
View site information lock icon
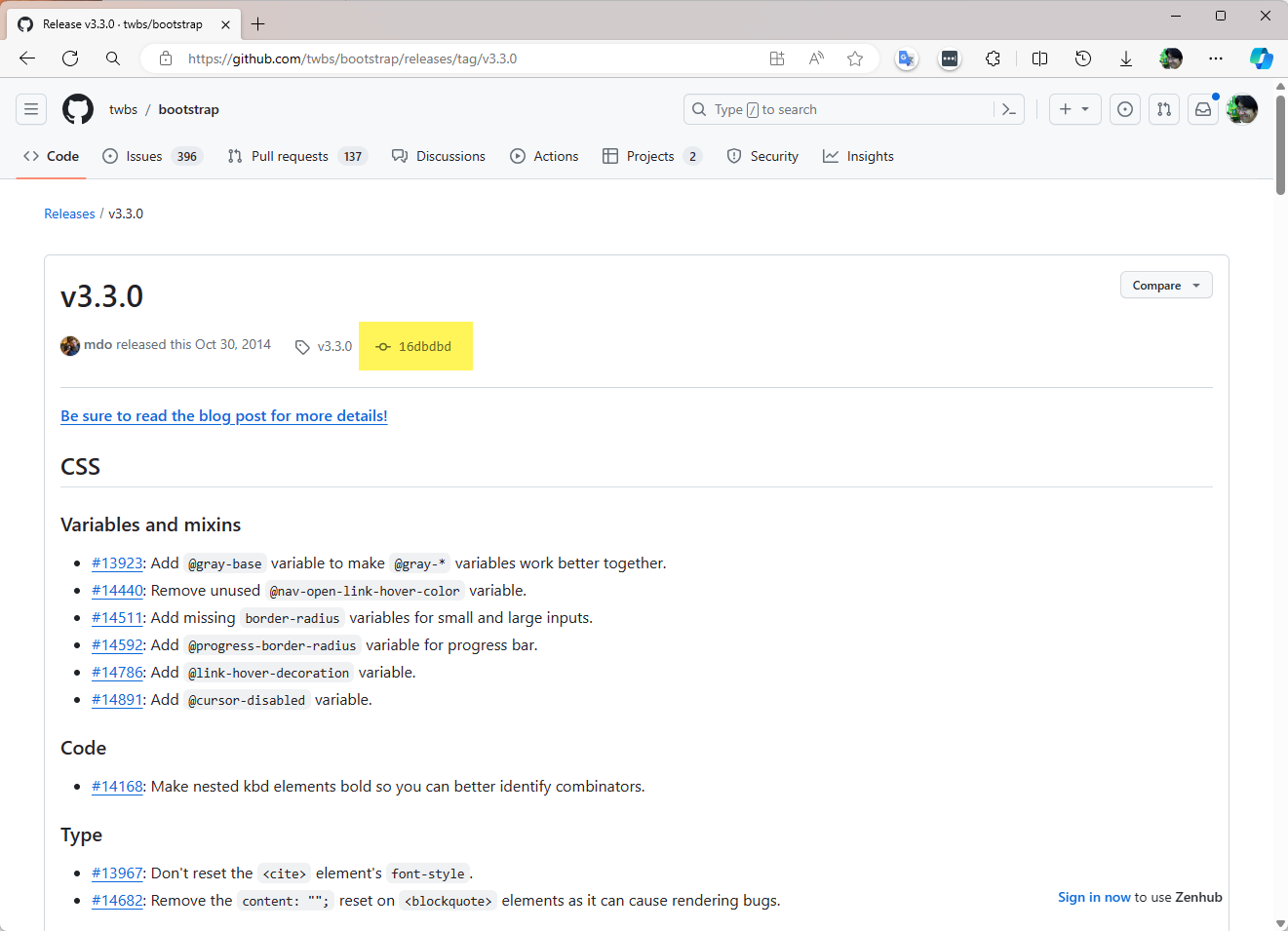tap(166, 58)
